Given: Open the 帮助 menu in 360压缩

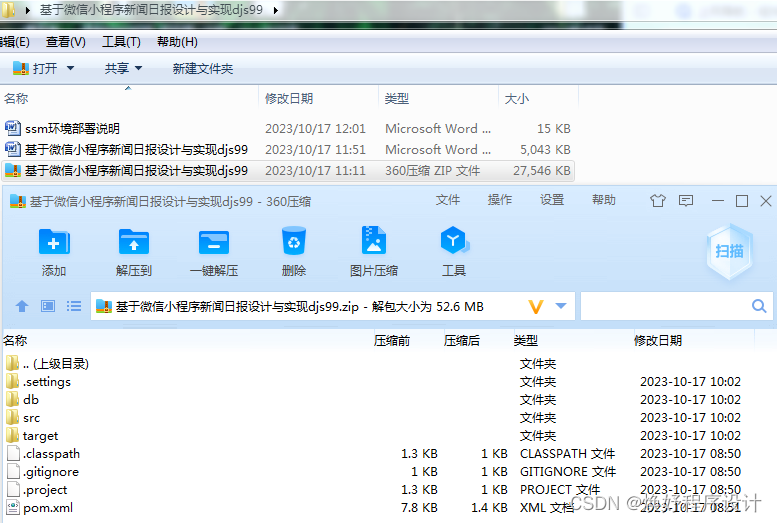Looking at the screenshot, I should [604, 200].
